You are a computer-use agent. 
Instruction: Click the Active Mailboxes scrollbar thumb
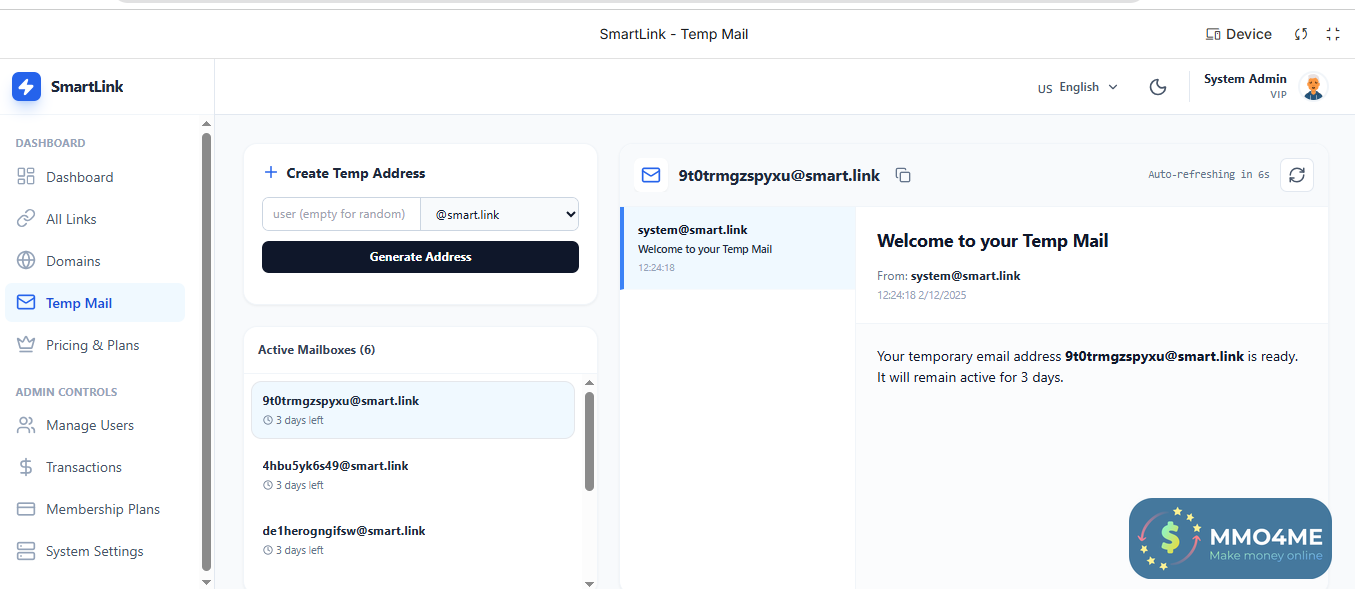click(589, 441)
